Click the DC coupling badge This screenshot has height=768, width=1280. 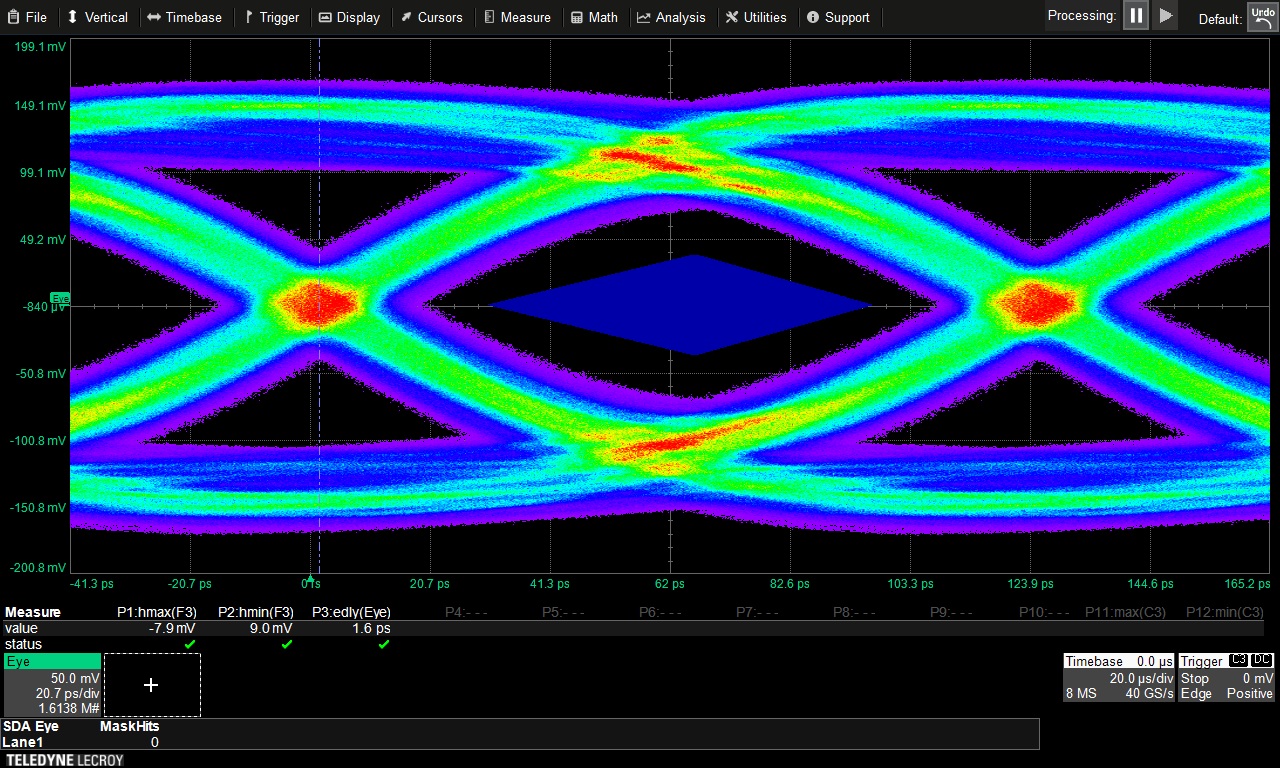tap(1262, 660)
